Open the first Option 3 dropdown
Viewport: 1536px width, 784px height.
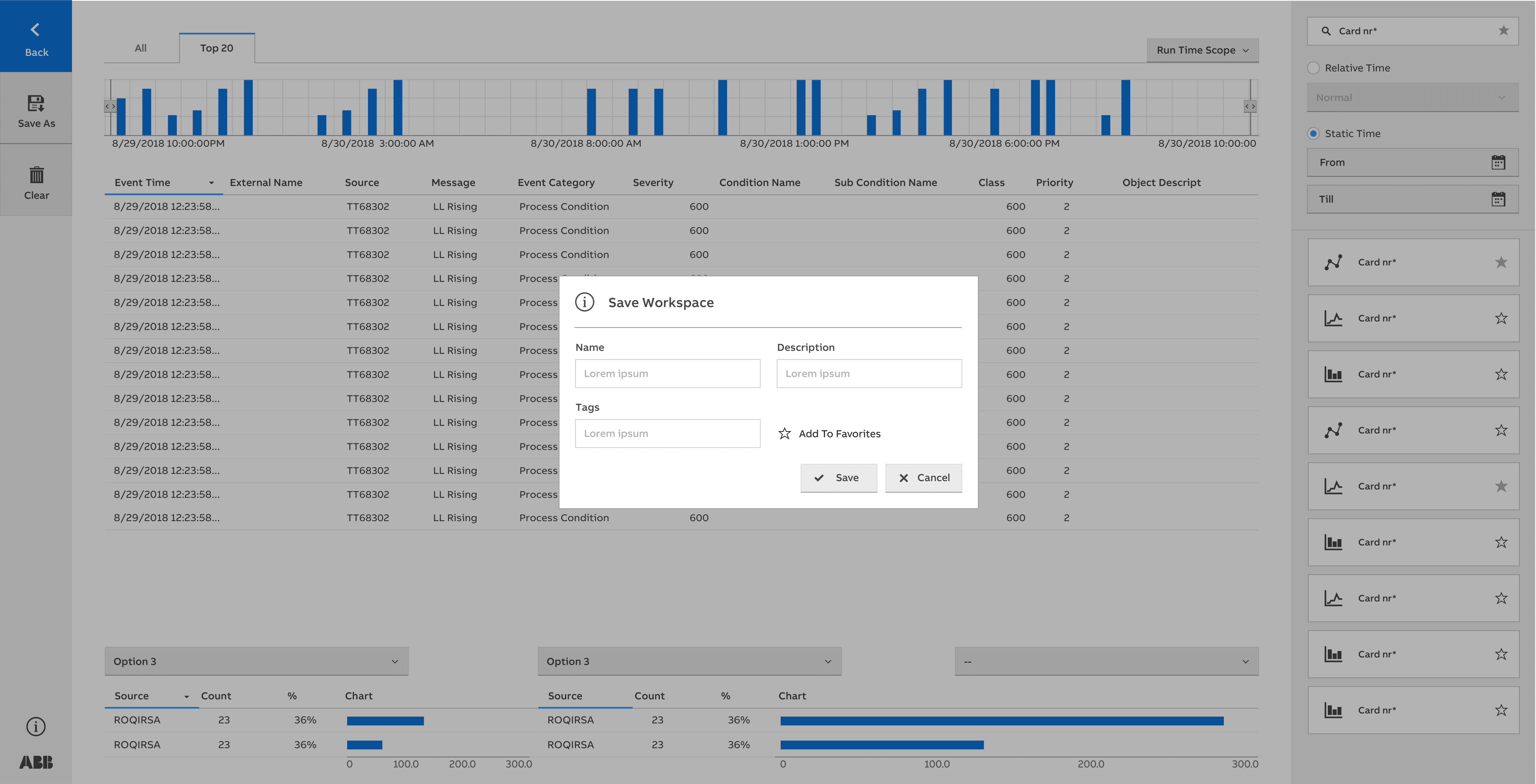pos(256,661)
